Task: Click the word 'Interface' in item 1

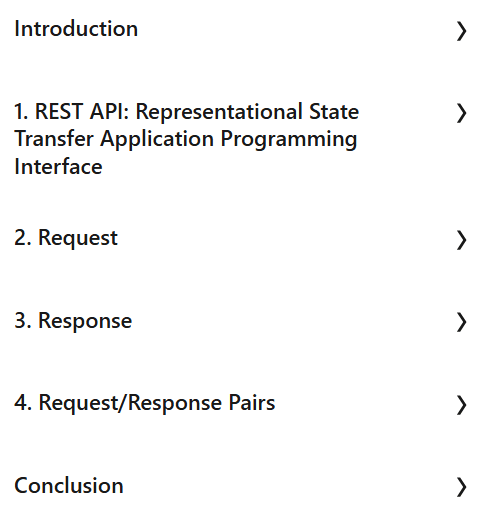Action: [58, 167]
